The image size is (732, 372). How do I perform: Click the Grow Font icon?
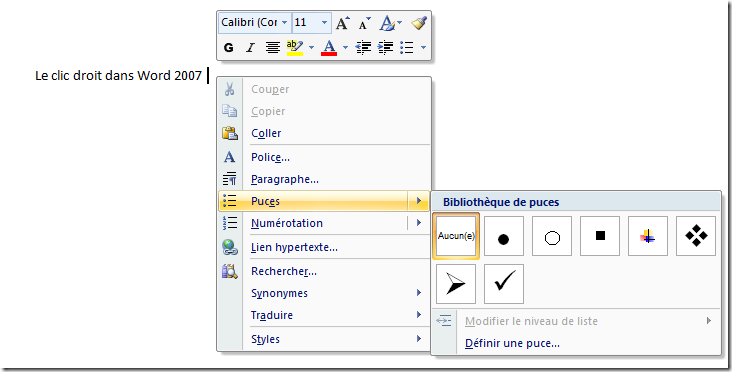point(343,23)
